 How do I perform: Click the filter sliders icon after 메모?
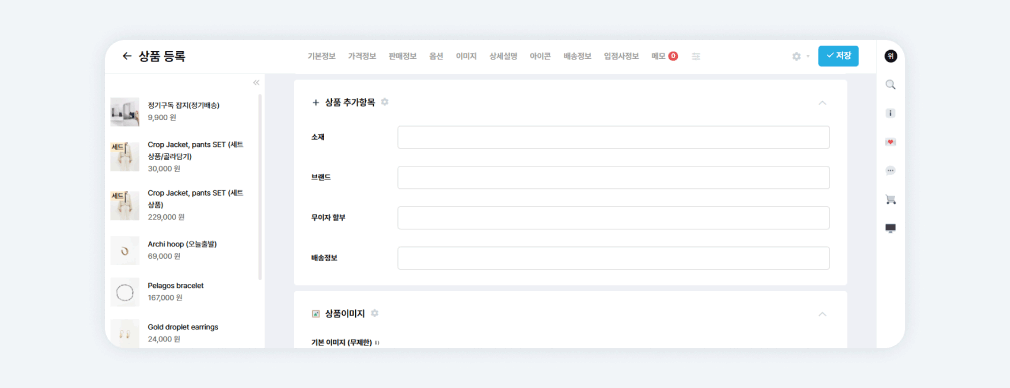click(696, 57)
